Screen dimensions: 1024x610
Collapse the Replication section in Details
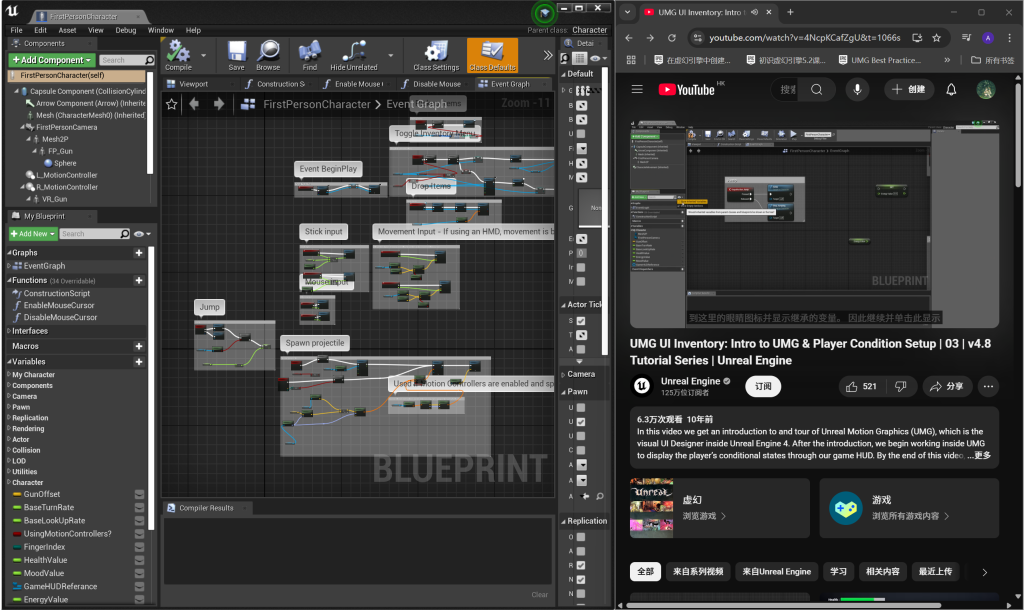564,521
